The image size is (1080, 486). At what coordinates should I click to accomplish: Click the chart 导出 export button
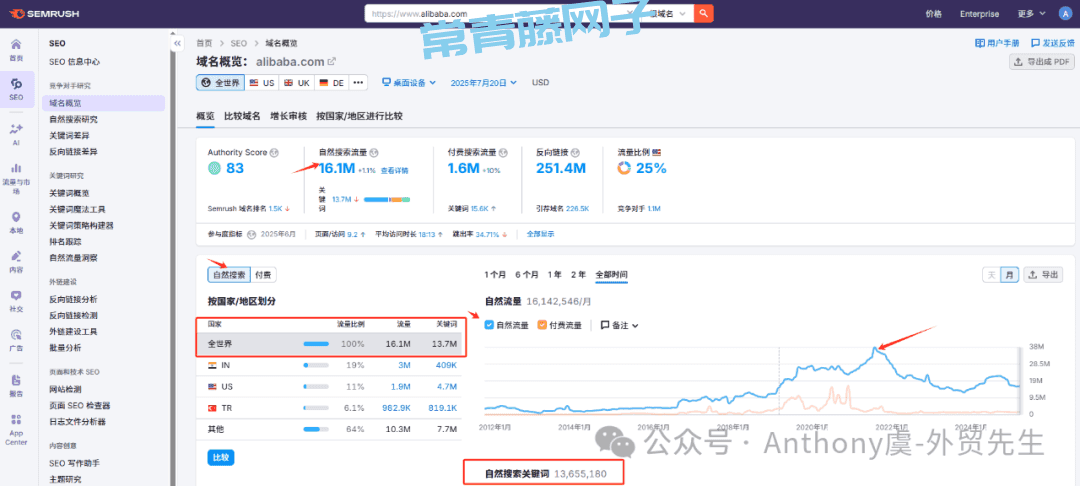(1043, 275)
